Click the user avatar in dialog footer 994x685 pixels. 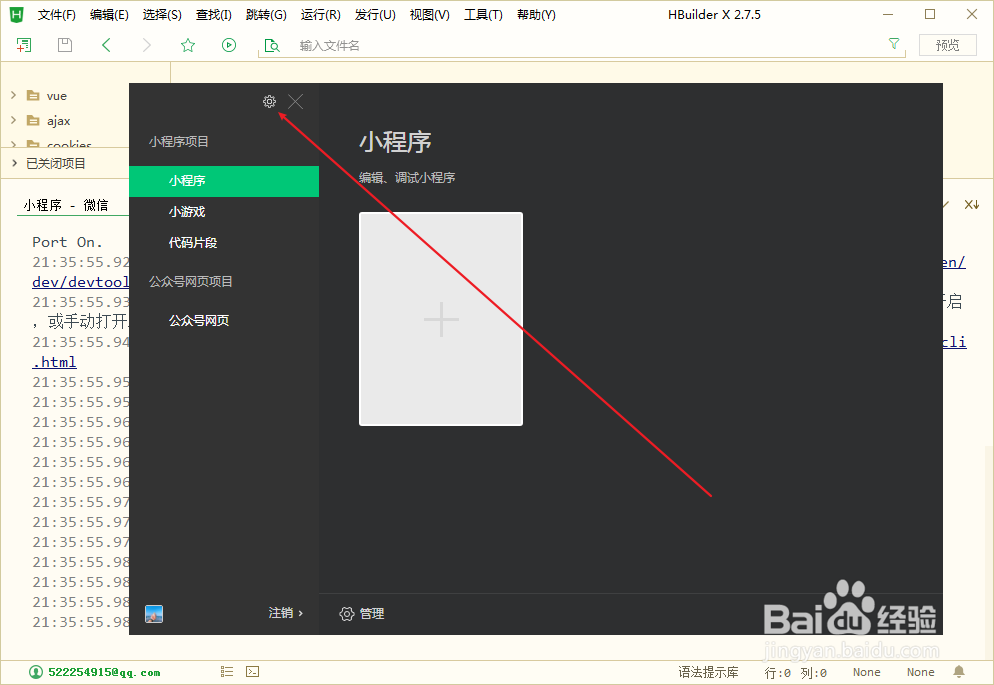point(154,613)
